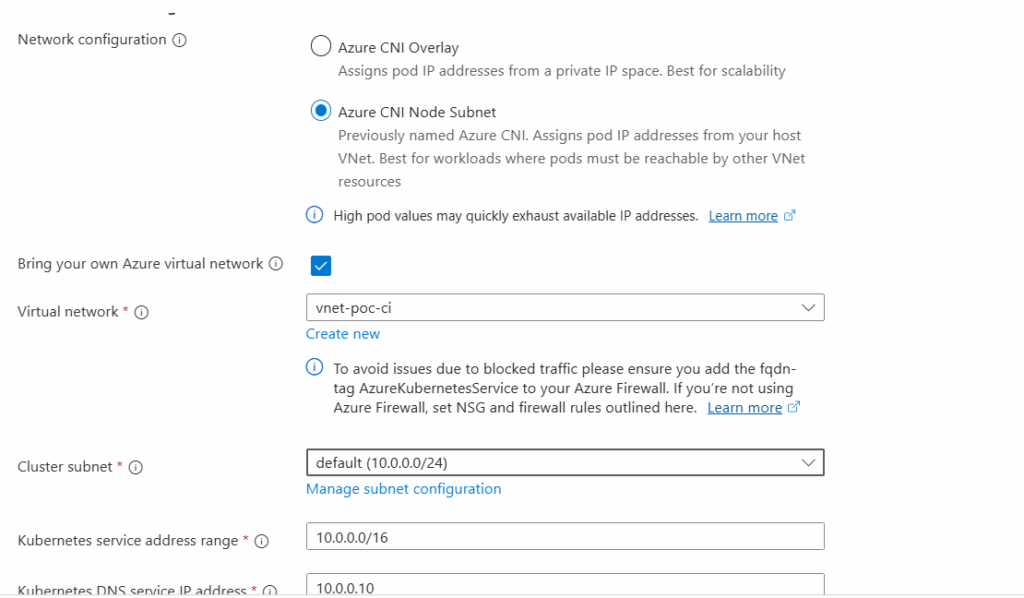Click the info icon beside High pod values
The width and height of the screenshot is (1024, 598).
tap(315, 215)
